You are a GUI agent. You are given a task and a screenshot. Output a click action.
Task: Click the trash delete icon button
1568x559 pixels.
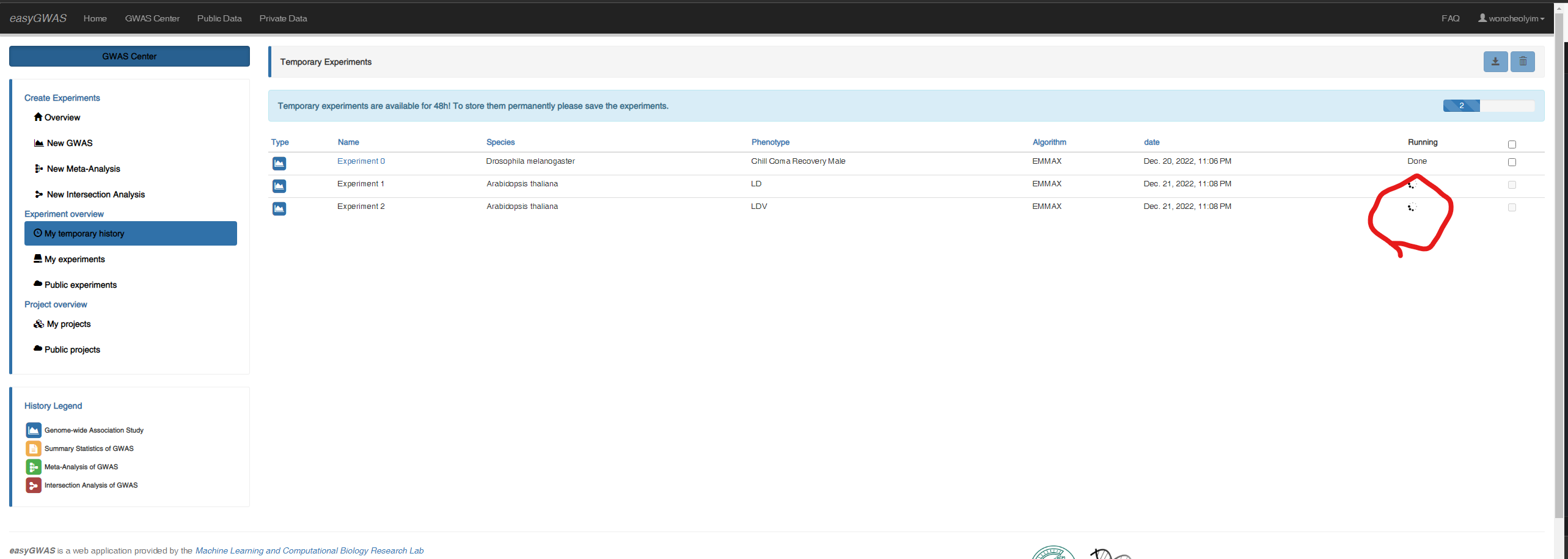tap(1522, 62)
